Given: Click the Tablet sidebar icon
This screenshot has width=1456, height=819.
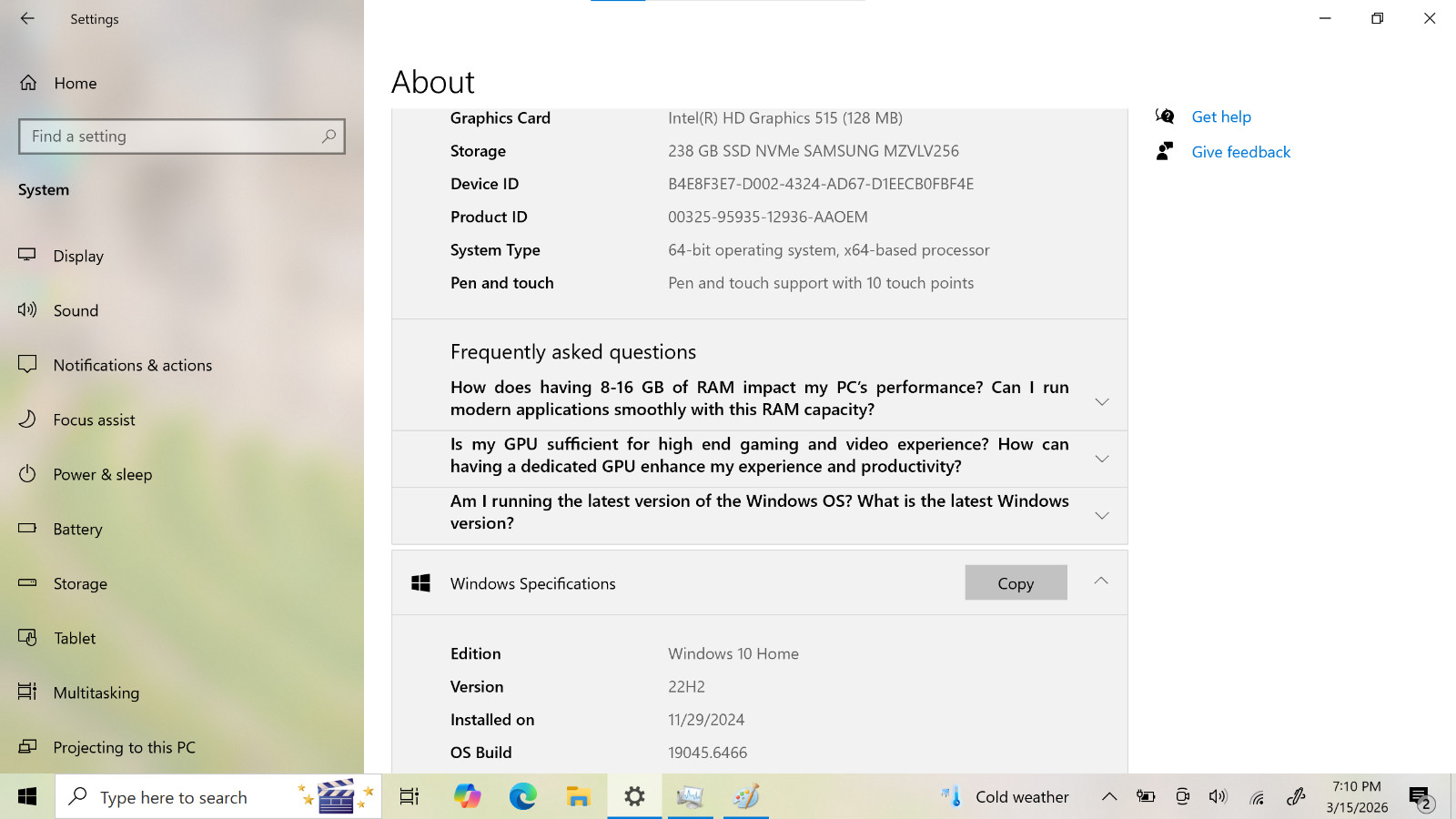Looking at the screenshot, I should click(27, 637).
